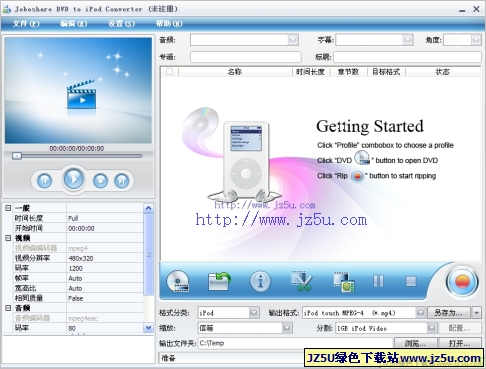The height and width of the screenshot is (369, 486).
Task: Open the 帮助(H) menu
Action: pyautogui.click(x=169, y=24)
